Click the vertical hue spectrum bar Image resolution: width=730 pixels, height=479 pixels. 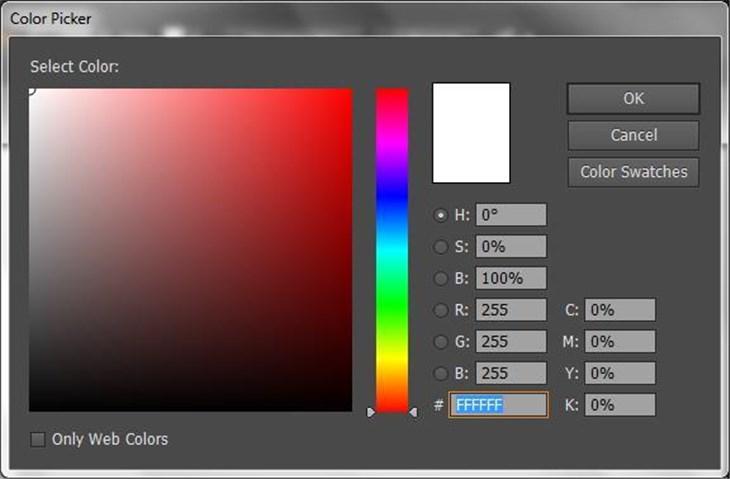[x=392, y=250]
